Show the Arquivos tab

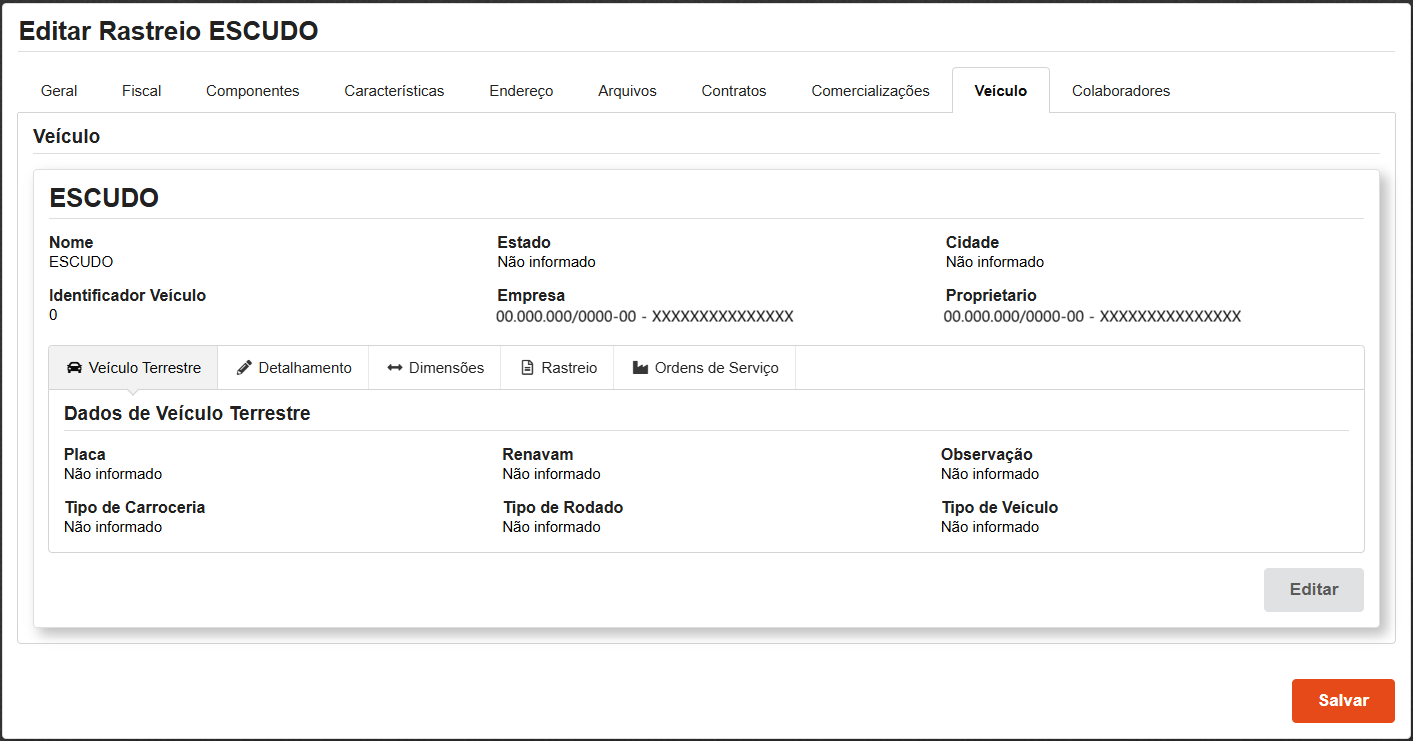click(627, 91)
